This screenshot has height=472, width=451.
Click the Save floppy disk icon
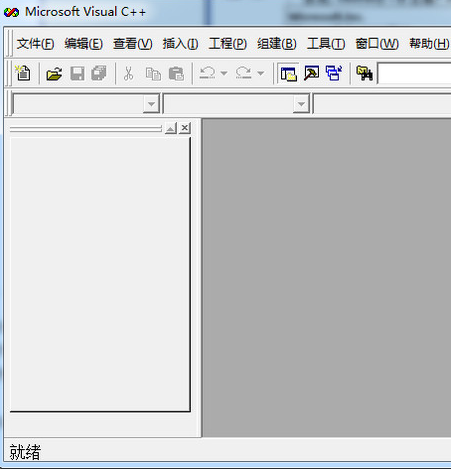77,73
